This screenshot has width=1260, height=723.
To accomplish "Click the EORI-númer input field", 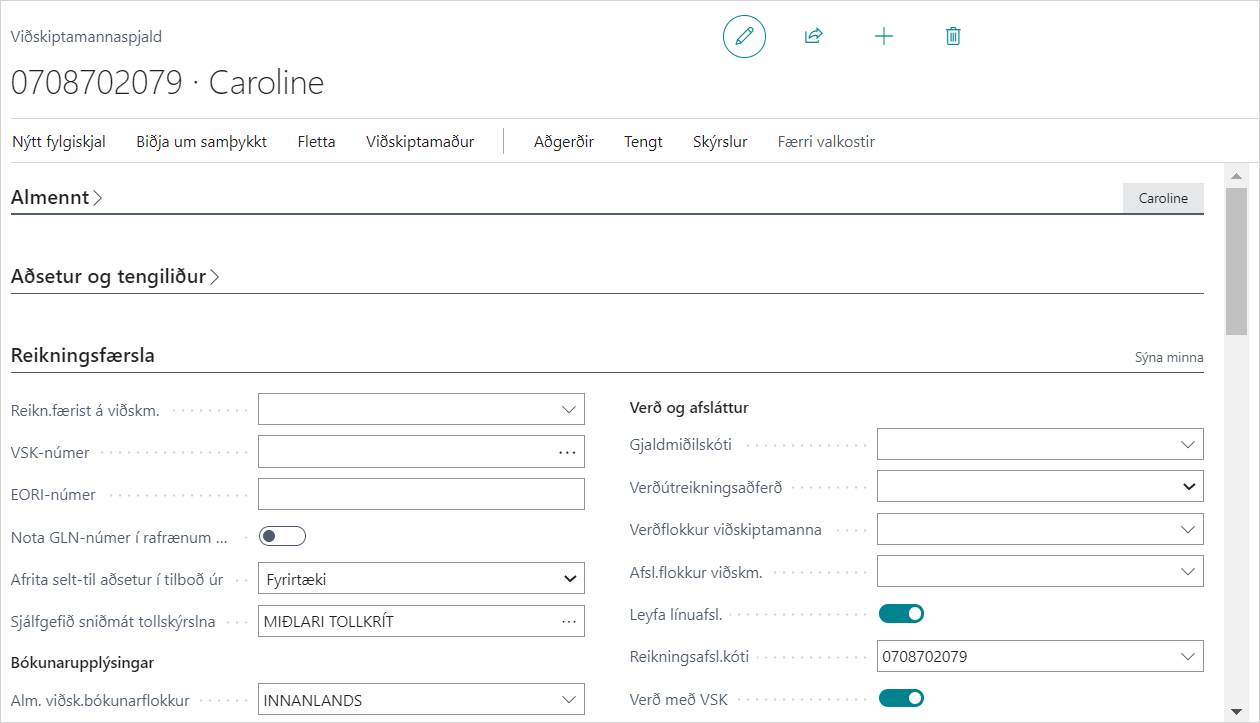I will (x=421, y=494).
